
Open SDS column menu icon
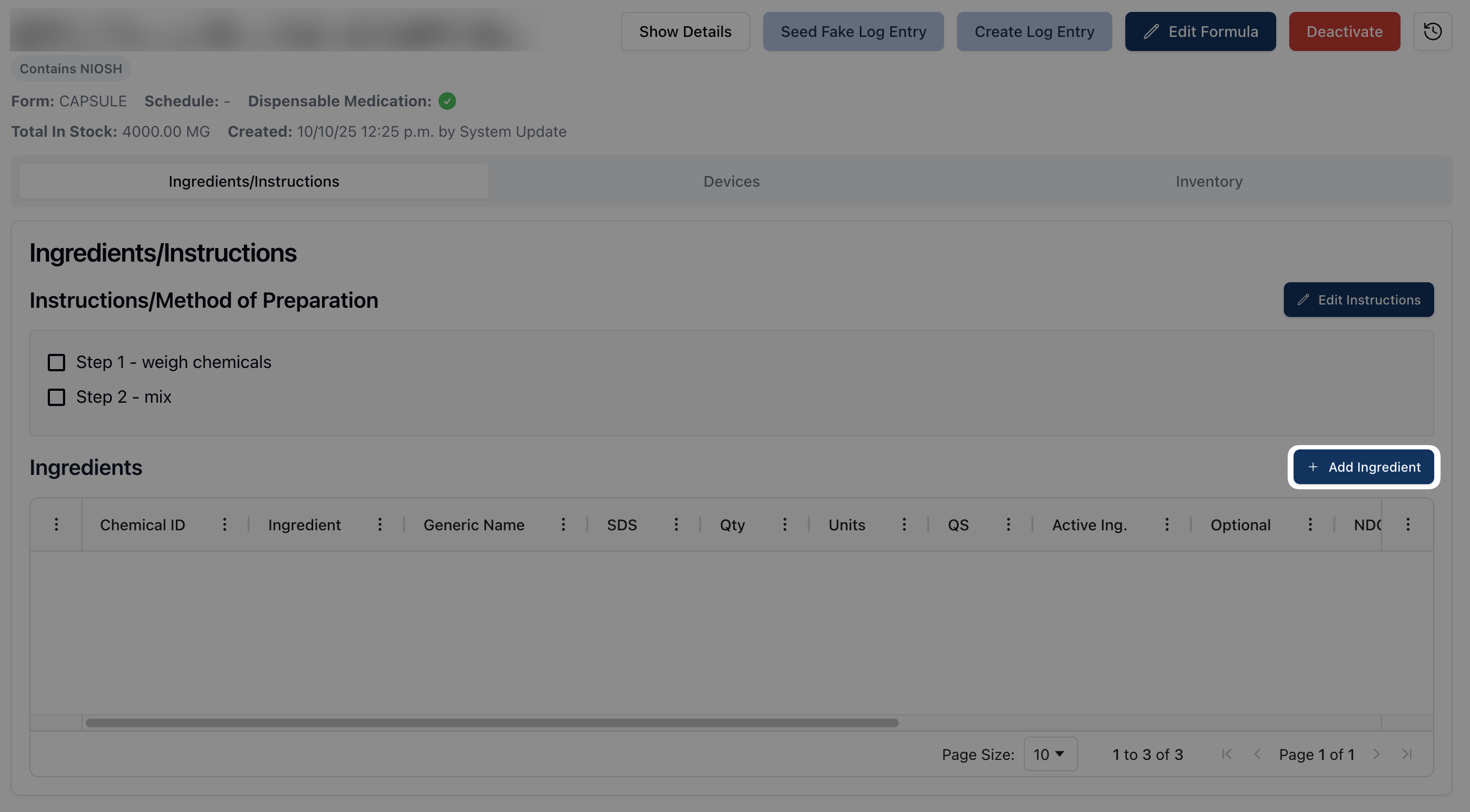(676, 524)
